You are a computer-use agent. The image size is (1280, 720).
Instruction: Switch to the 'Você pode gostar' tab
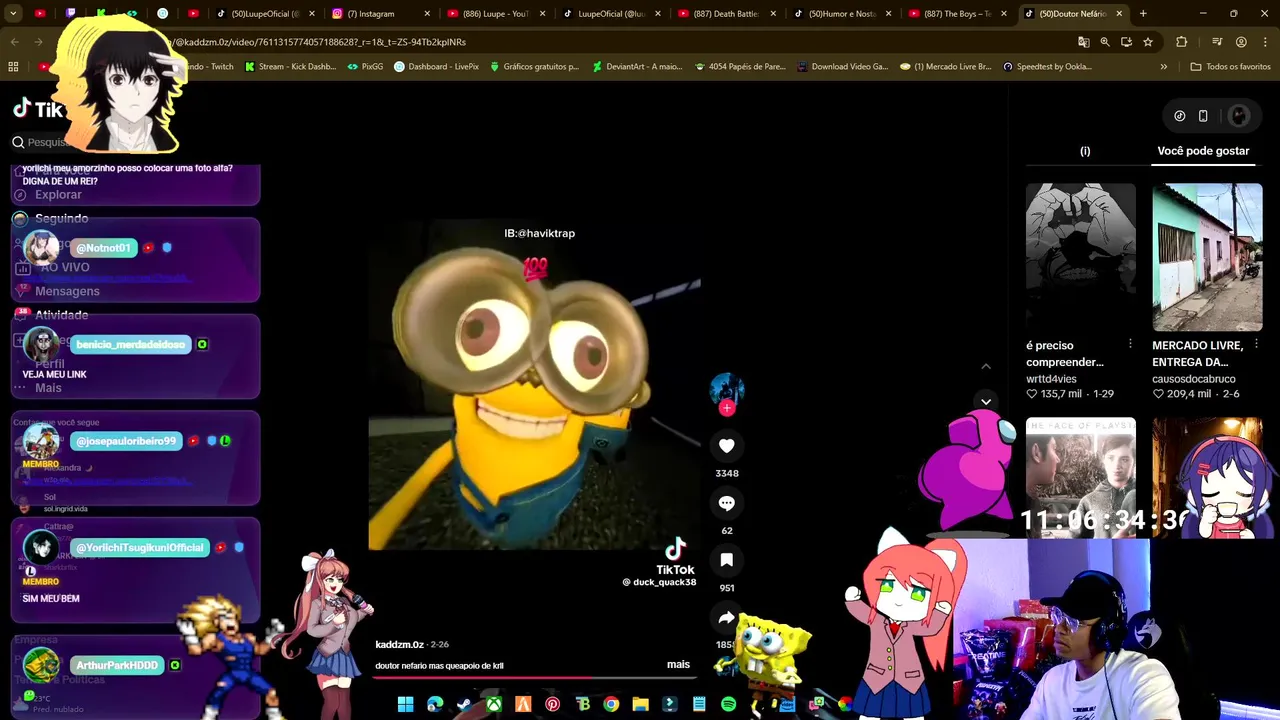point(1203,151)
